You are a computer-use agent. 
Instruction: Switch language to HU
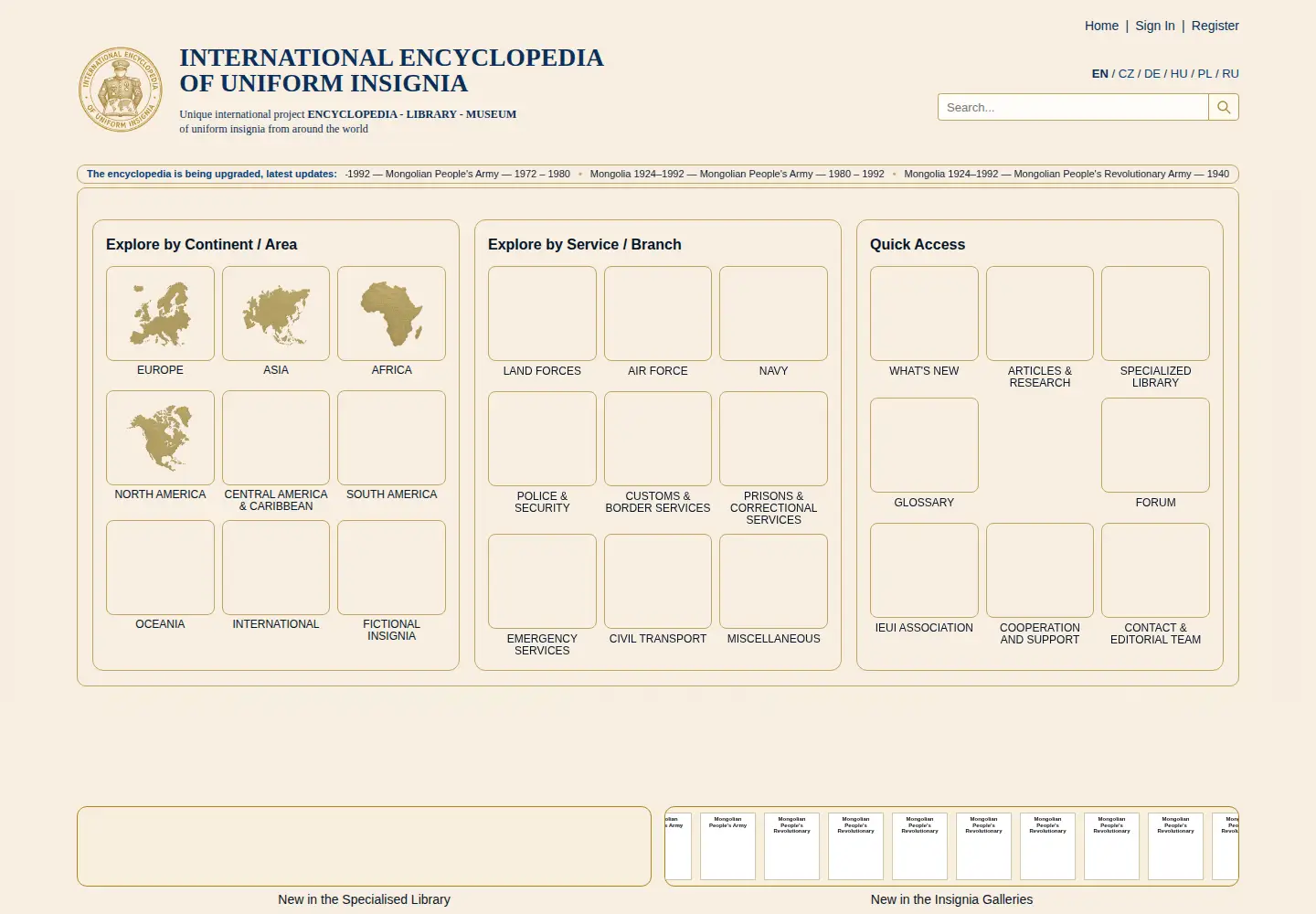tap(1179, 73)
